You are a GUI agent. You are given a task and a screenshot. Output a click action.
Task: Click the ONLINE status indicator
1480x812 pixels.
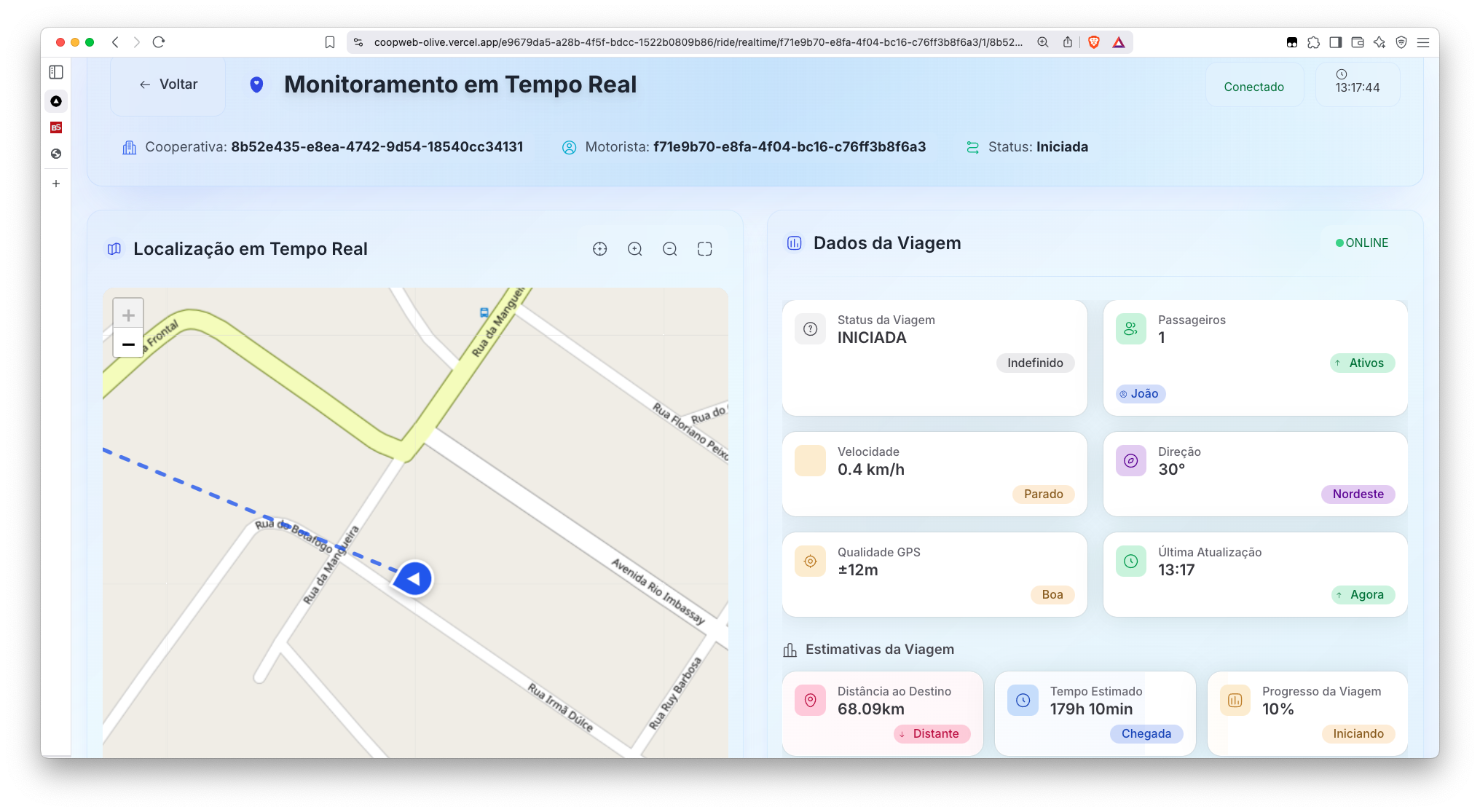click(x=1361, y=243)
